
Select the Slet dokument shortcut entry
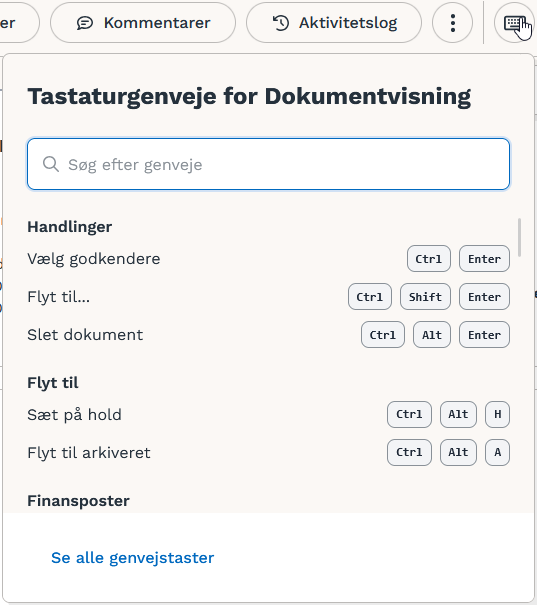pyautogui.click(x=268, y=335)
